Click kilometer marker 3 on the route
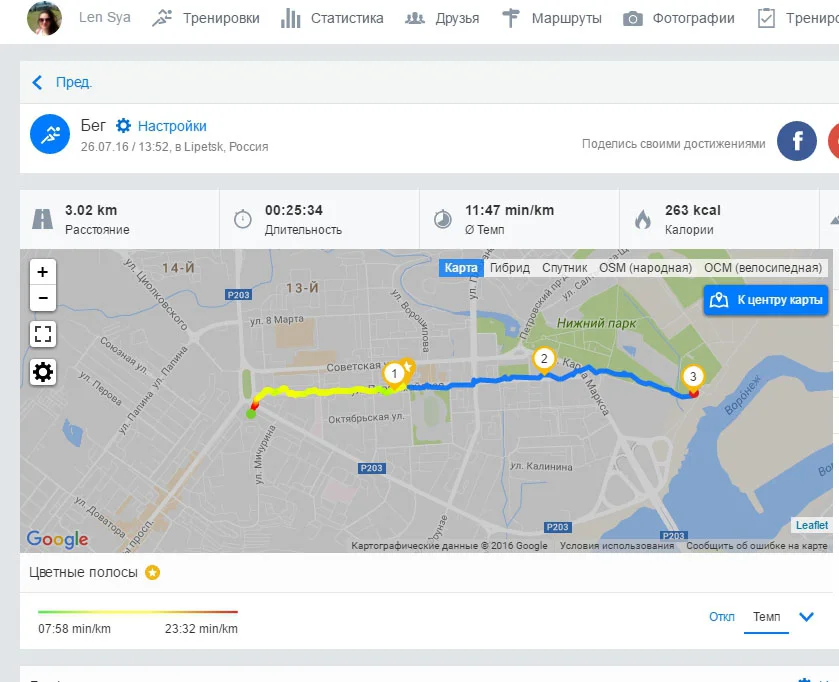839x682 pixels. coord(693,378)
